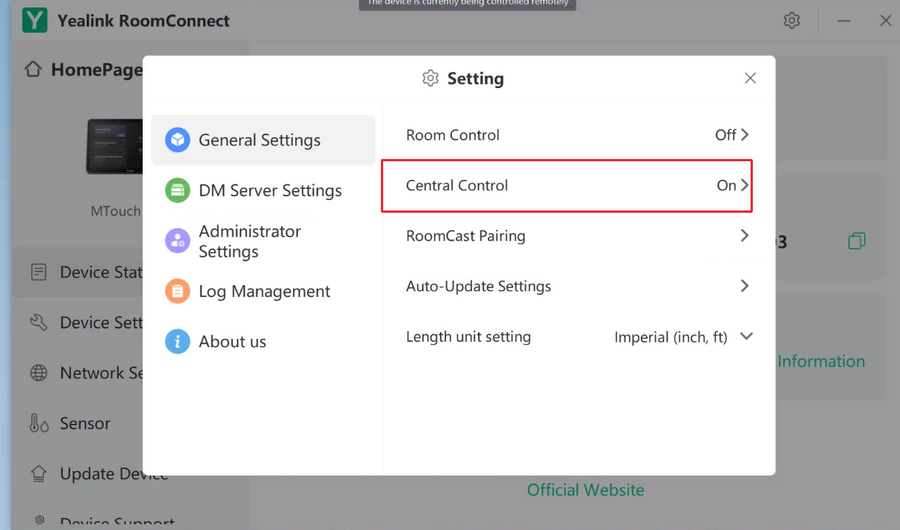The image size is (900, 530).
Task: Open RoomCast Pairing row
Action: pyautogui.click(x=579, y=235)
